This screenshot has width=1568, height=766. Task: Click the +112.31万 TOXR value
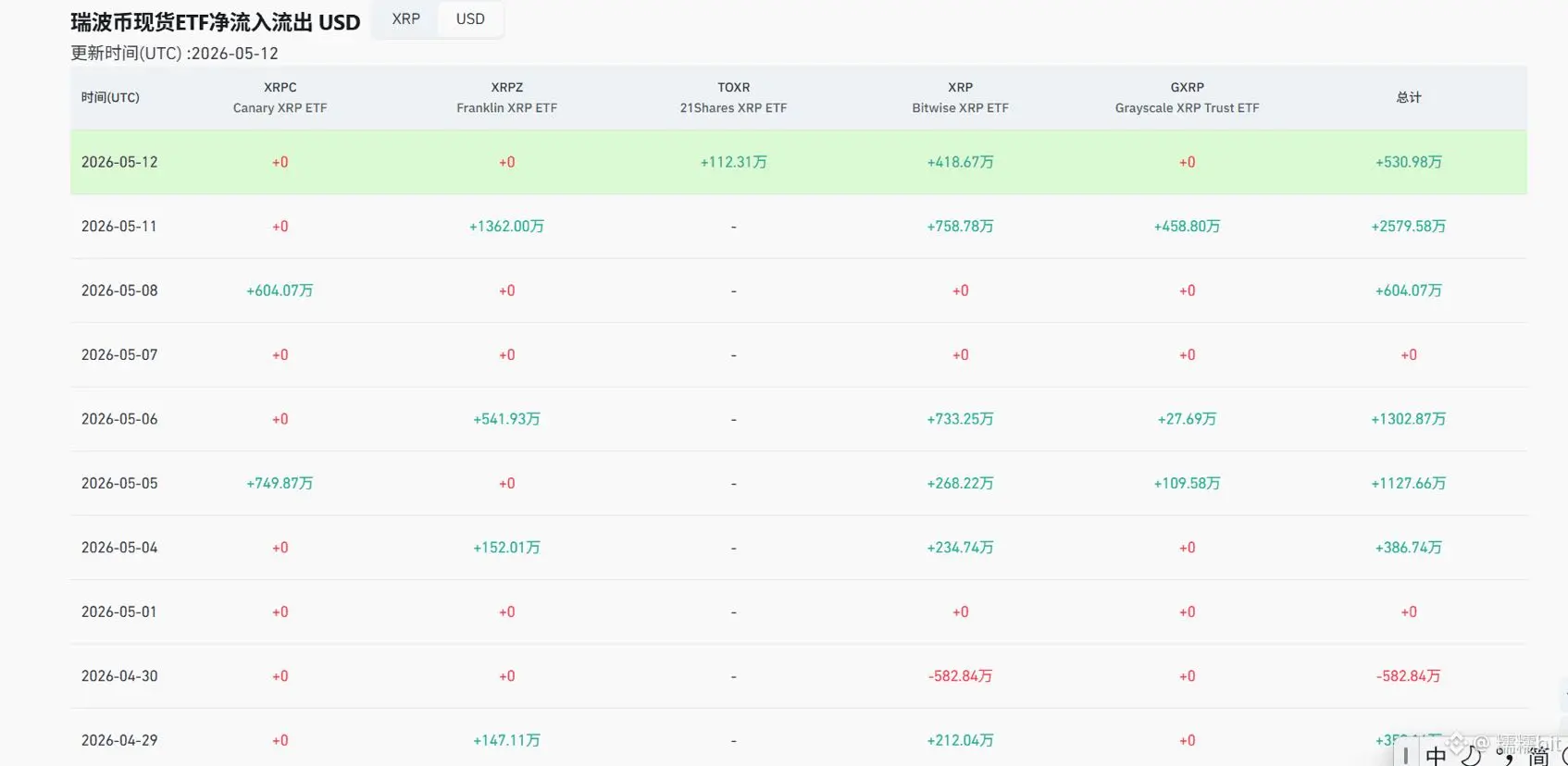click(733, 162)
